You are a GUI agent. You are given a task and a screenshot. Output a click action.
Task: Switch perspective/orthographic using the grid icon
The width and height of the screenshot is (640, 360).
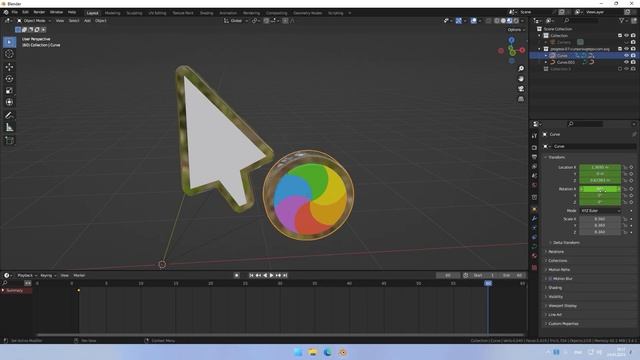(x=521, y=99)
